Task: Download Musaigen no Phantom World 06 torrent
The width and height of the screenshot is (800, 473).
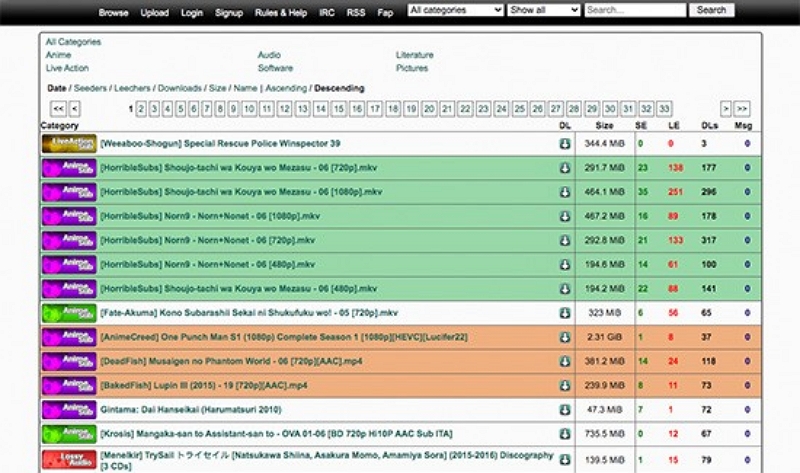Action: click(564, 361)
